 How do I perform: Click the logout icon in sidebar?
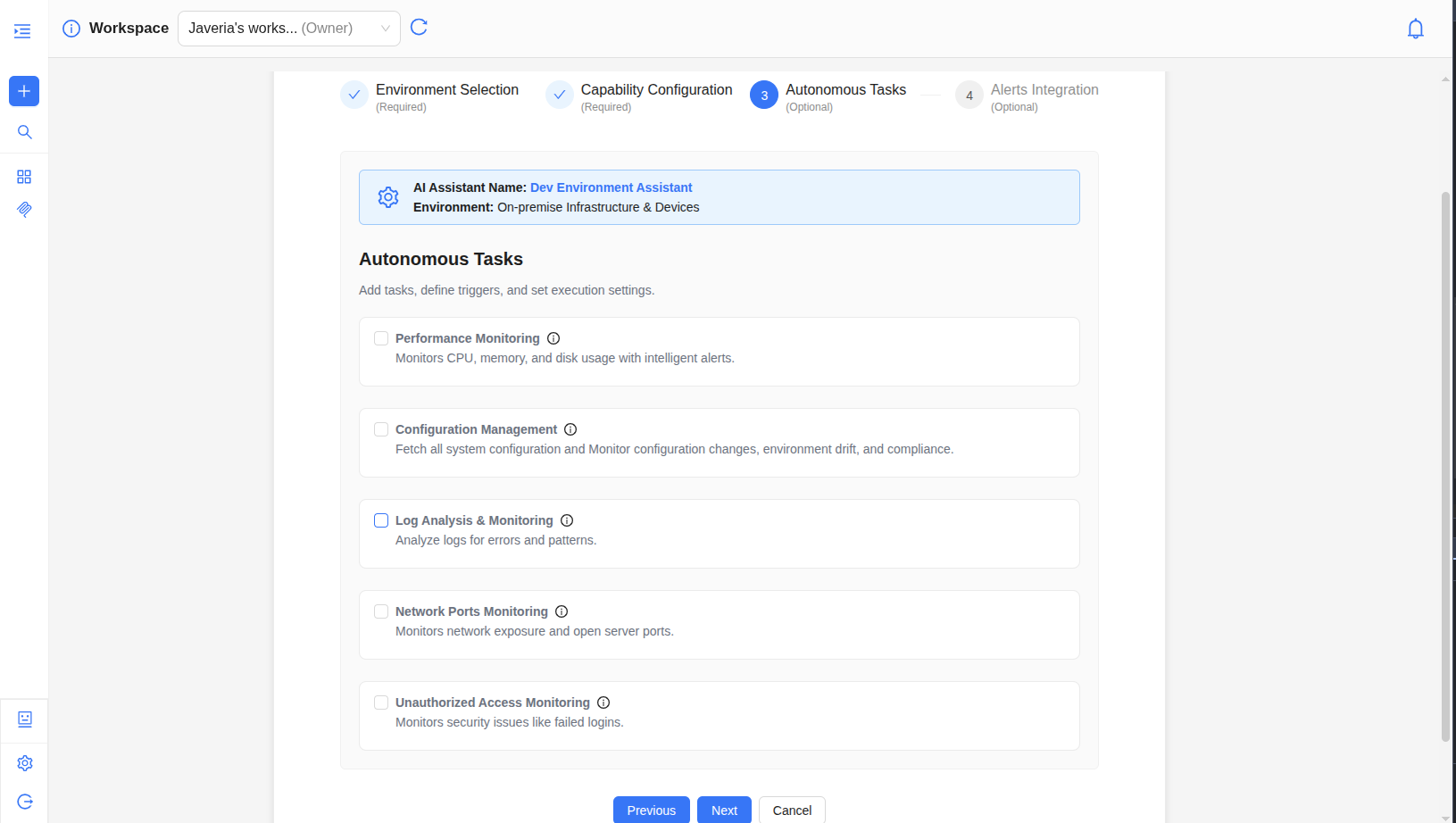(x=24, y=802)
